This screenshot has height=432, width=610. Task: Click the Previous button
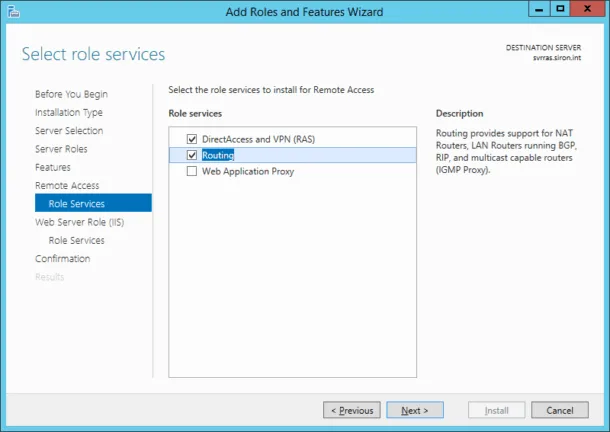(352, 410)
